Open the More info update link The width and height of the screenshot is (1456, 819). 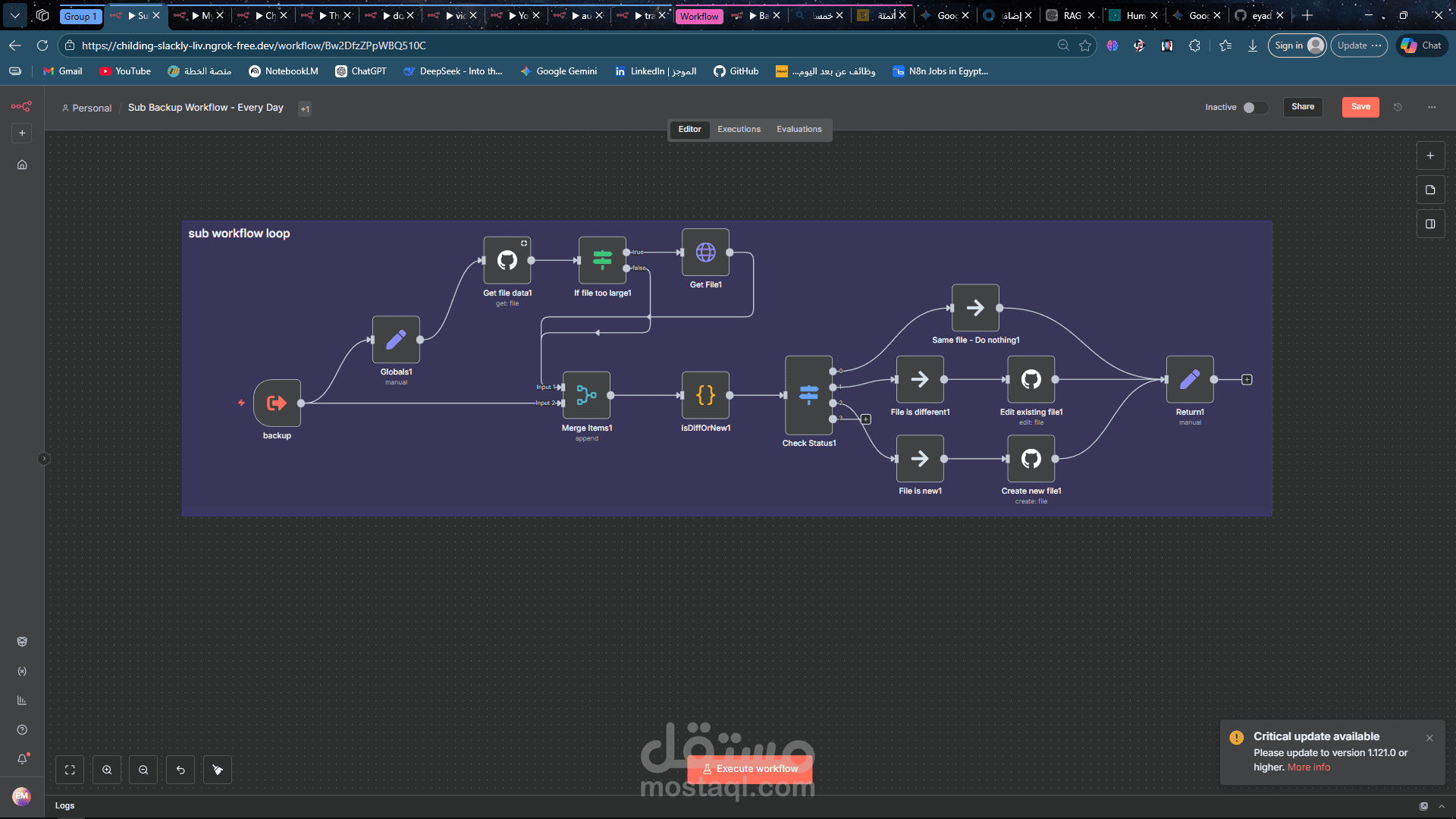(x=1308, y=767)
